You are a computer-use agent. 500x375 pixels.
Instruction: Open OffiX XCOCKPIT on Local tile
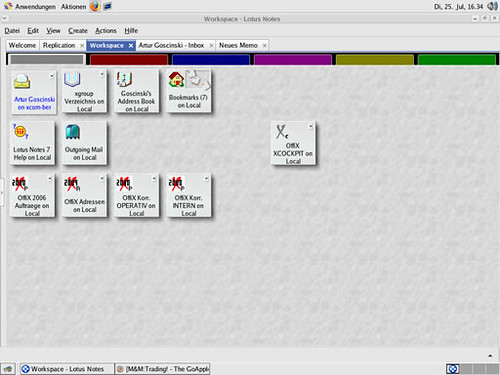point(293,143)
